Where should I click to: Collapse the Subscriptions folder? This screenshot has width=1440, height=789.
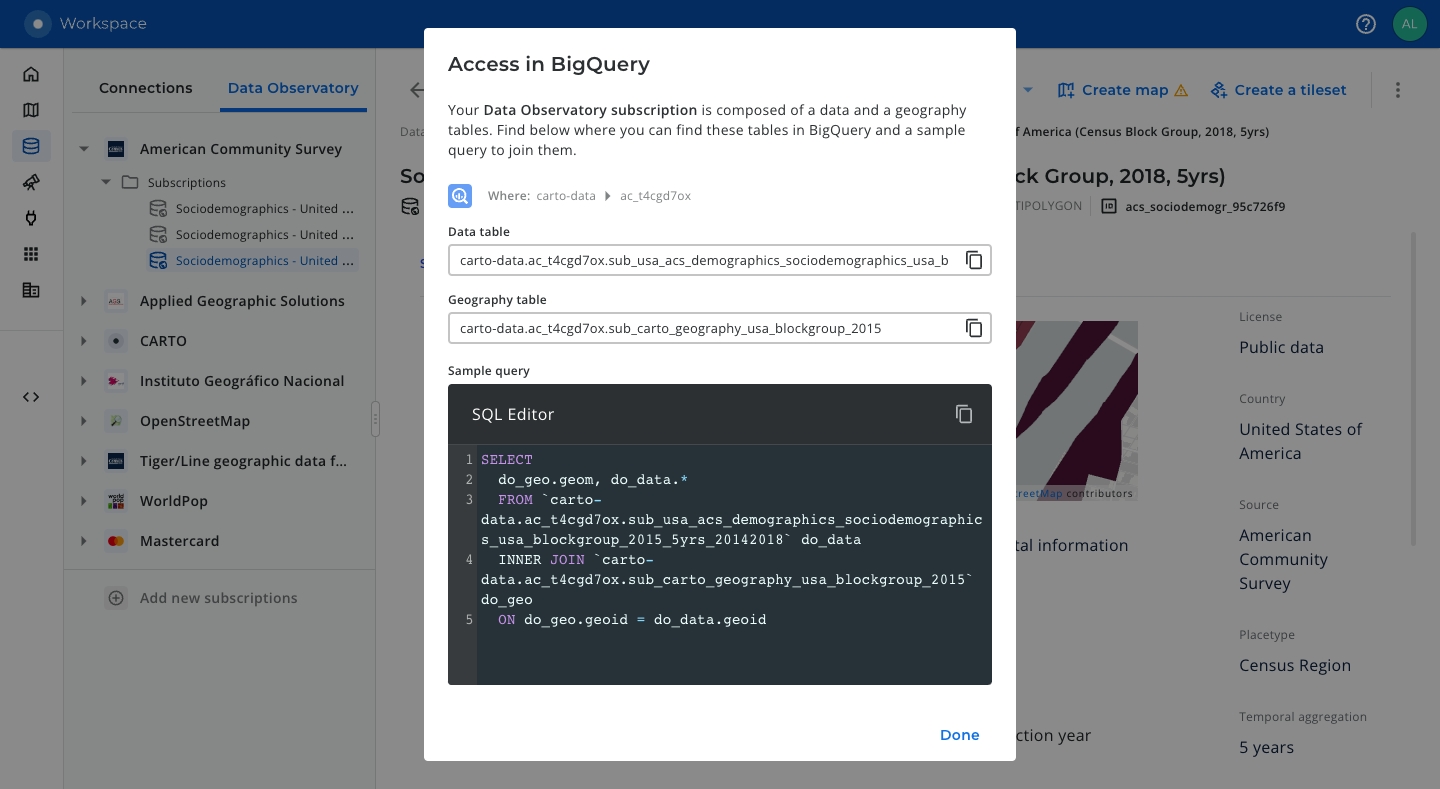[106, 183]
